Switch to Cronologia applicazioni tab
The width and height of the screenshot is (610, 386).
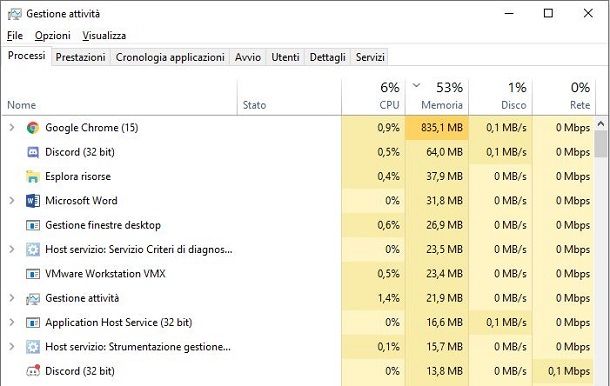point(170,57)
